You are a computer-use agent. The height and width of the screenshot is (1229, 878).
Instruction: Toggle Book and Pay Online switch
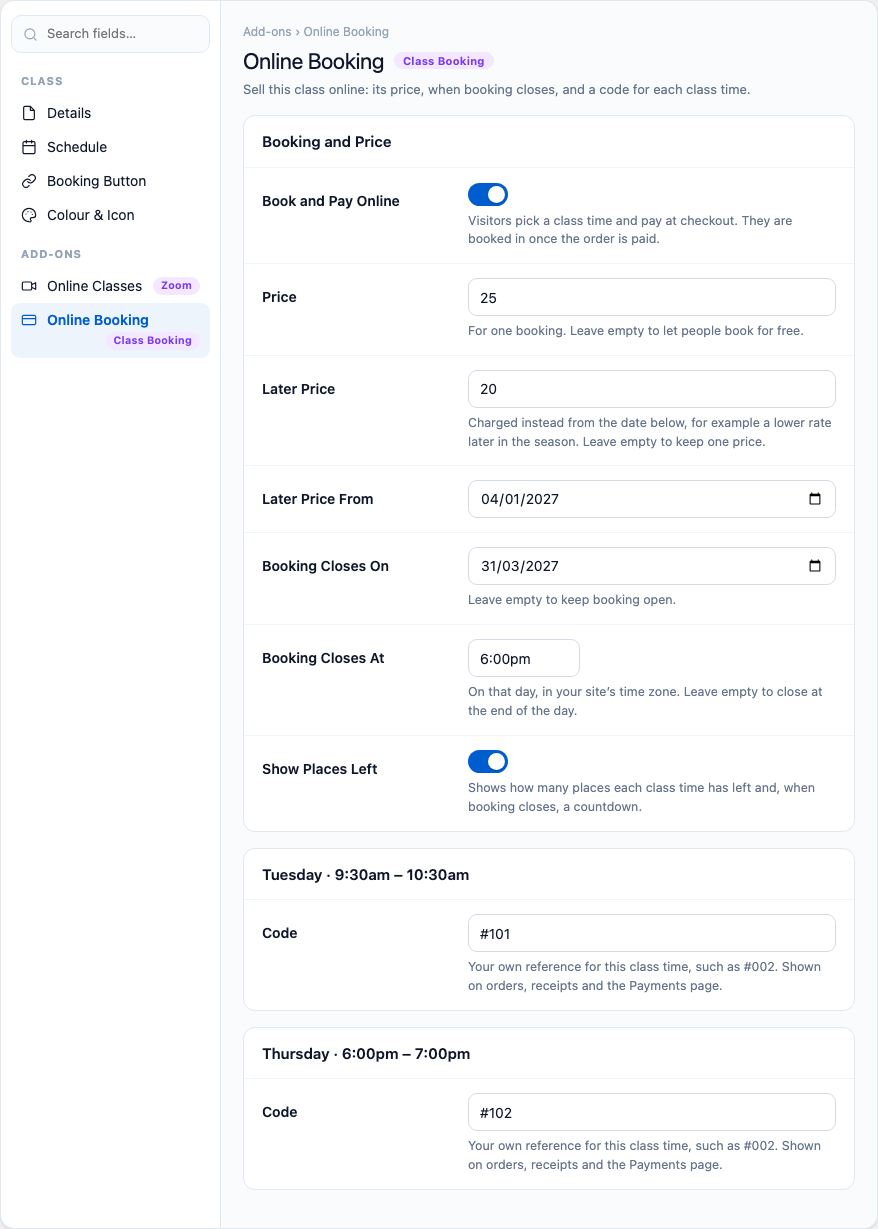(x=488, y=194)
